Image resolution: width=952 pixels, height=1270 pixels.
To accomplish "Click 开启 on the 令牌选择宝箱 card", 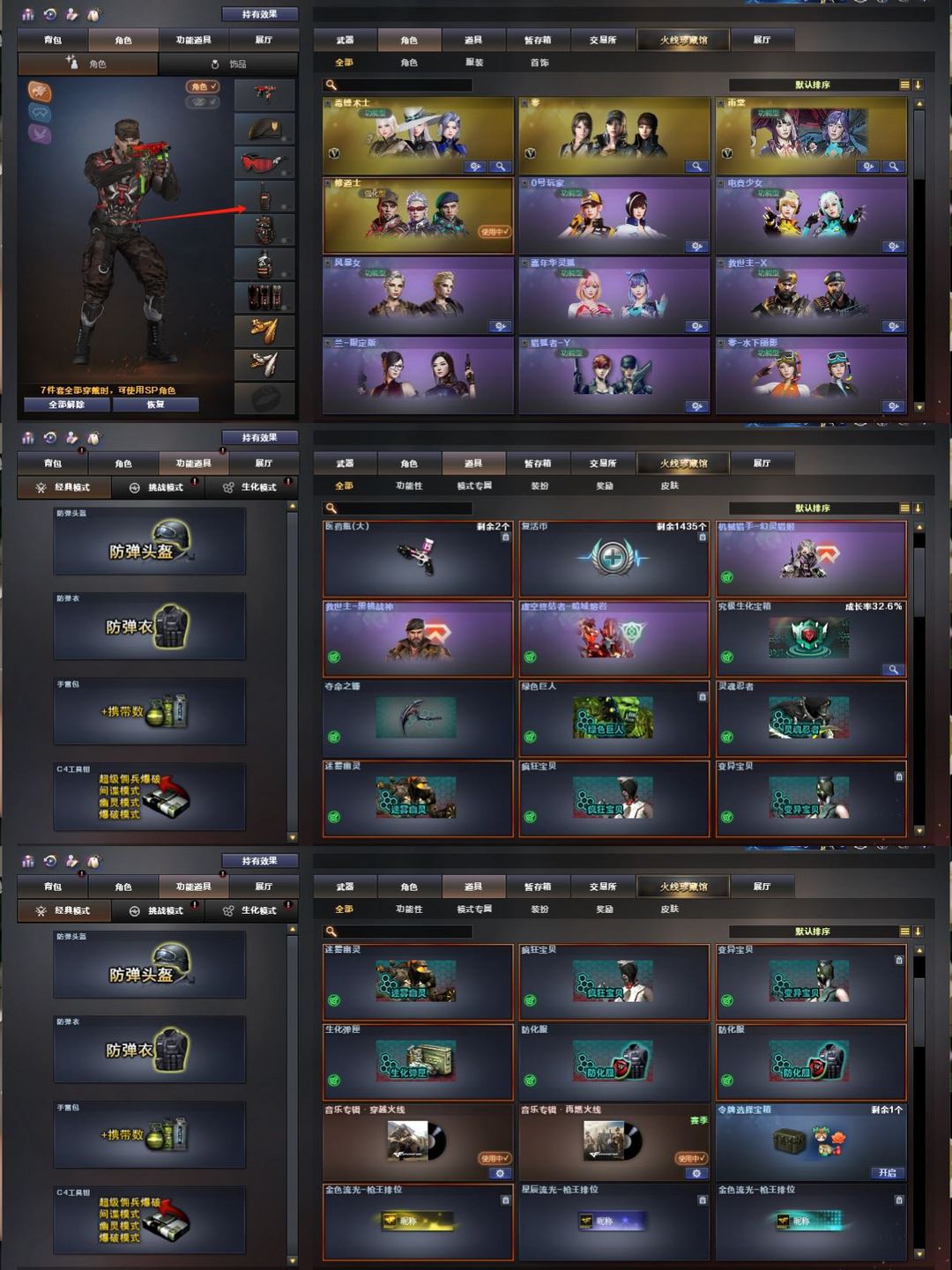I will coord(887,1172).
